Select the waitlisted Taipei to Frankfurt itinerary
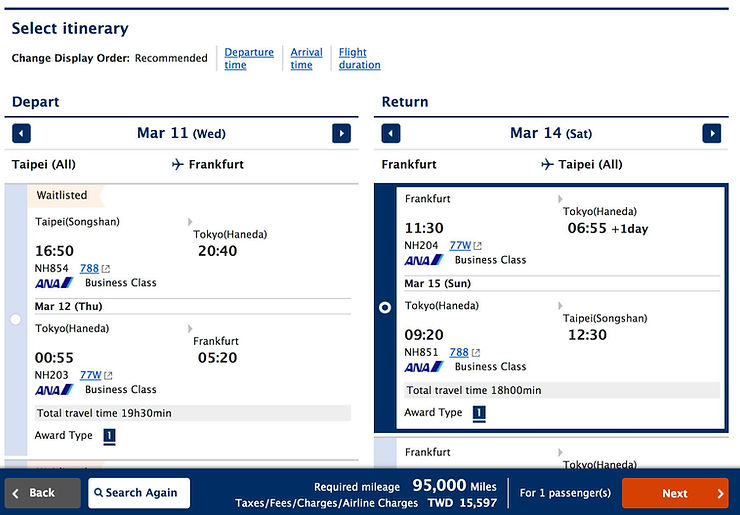Screen dimensions: 740x515 click(16, 320)
